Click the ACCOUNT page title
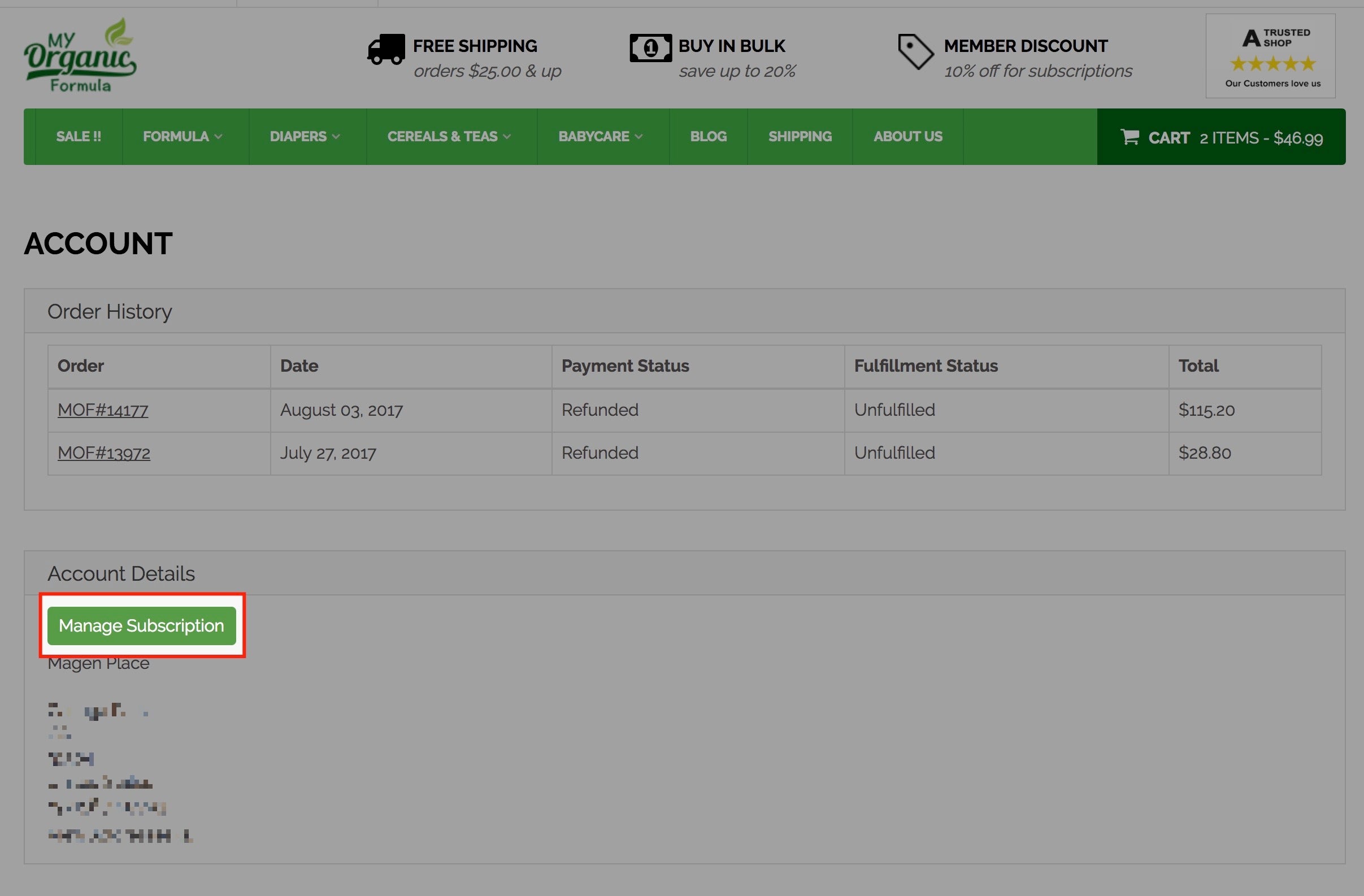1364x896 pixels. [x=98, y=243]
